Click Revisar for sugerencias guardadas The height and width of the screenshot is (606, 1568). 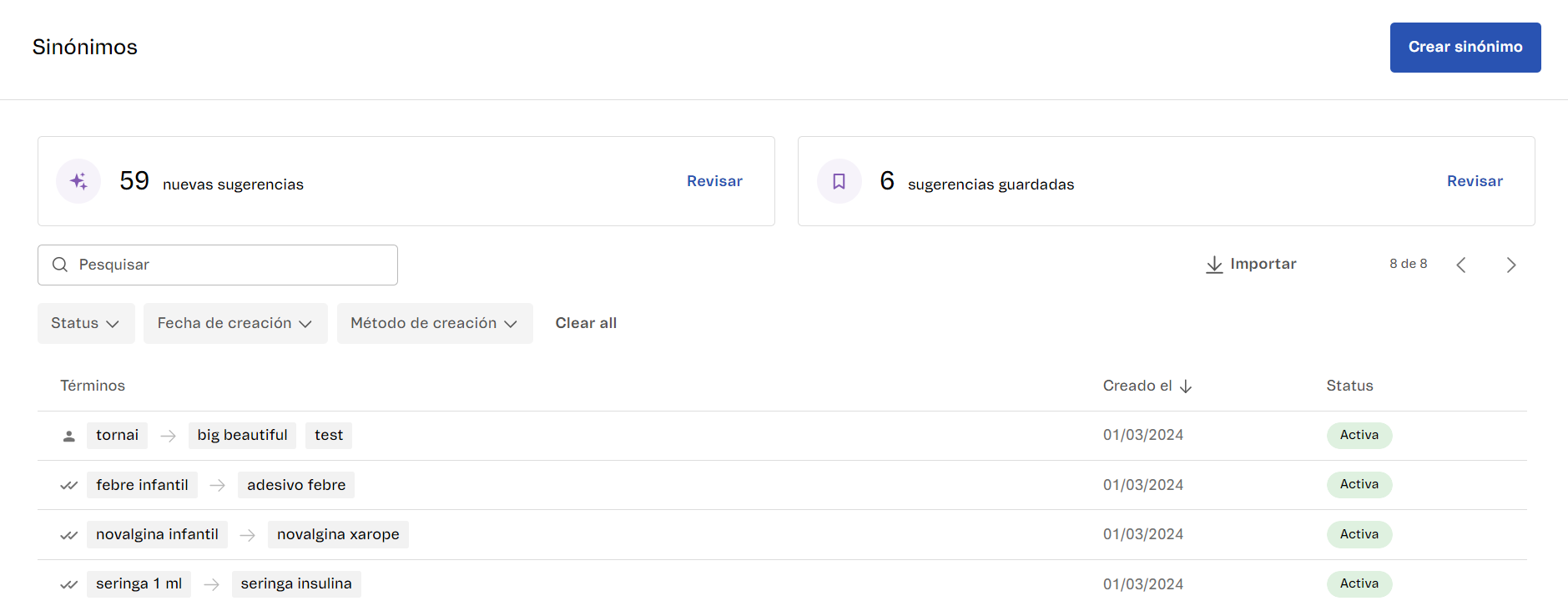[x=1475, y=181]
